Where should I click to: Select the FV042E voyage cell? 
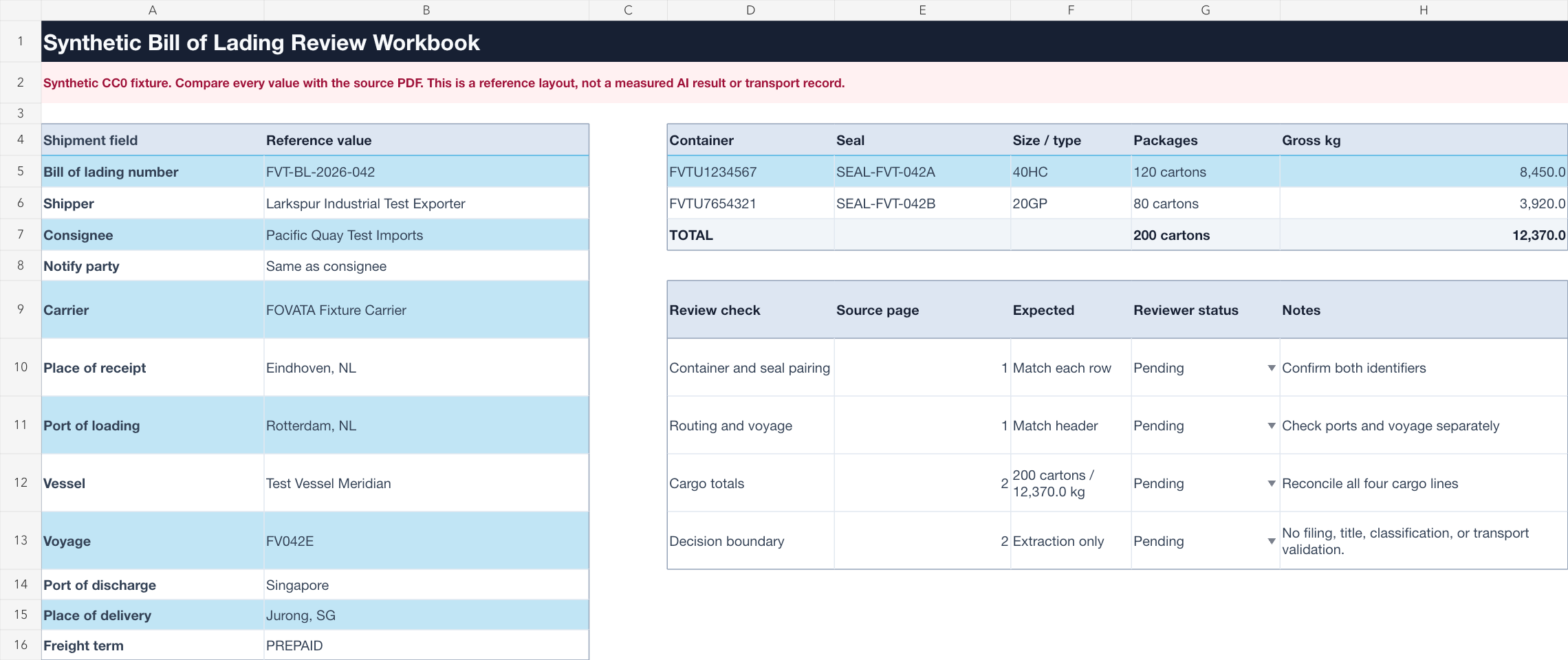coord(426,540)
